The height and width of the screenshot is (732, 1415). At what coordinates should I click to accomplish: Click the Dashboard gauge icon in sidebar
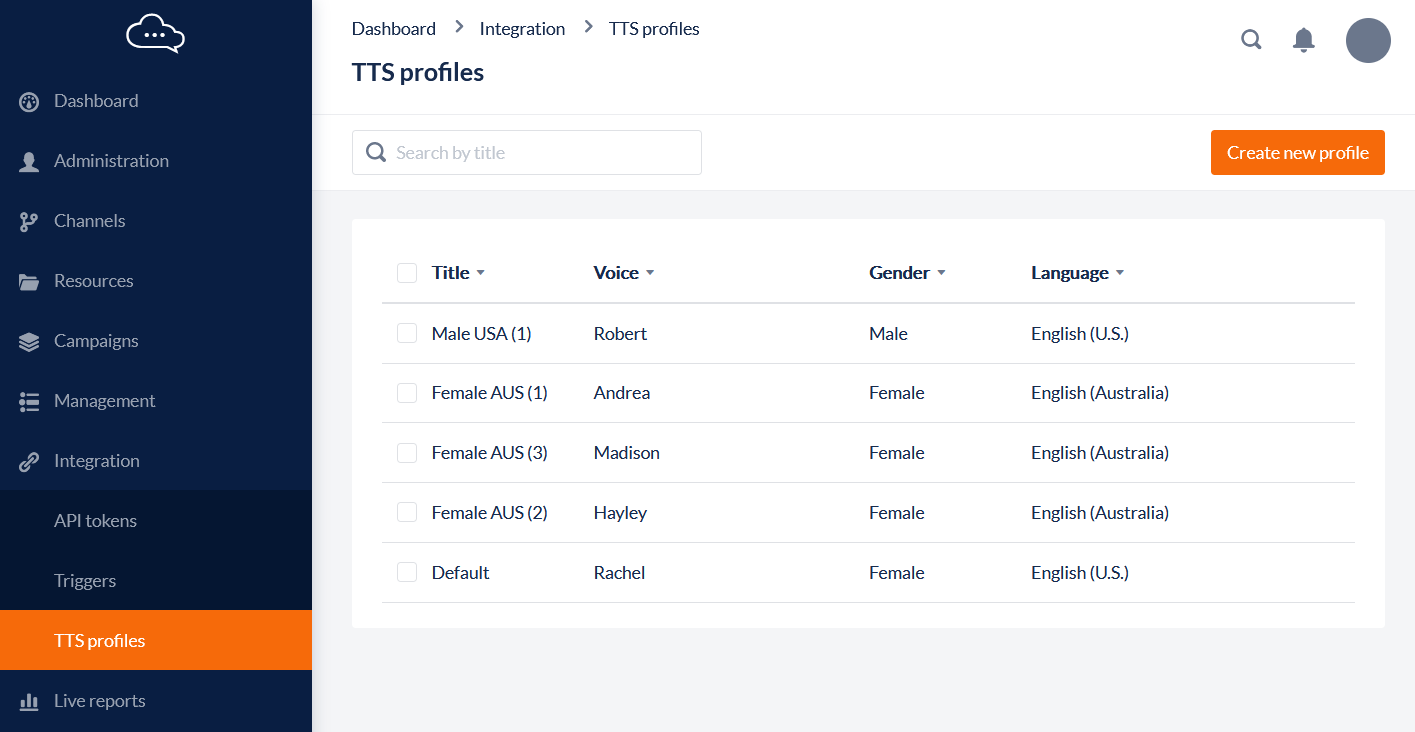coord(29,101)
